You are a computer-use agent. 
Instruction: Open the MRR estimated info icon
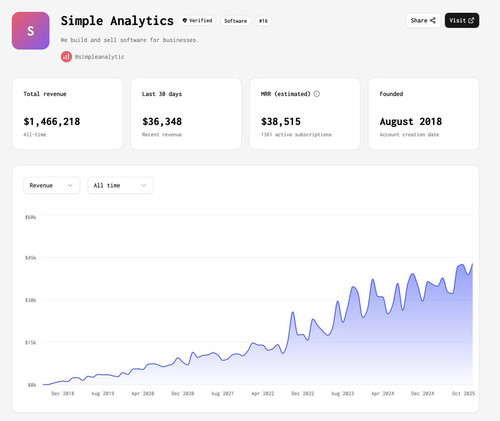point(317,94)
